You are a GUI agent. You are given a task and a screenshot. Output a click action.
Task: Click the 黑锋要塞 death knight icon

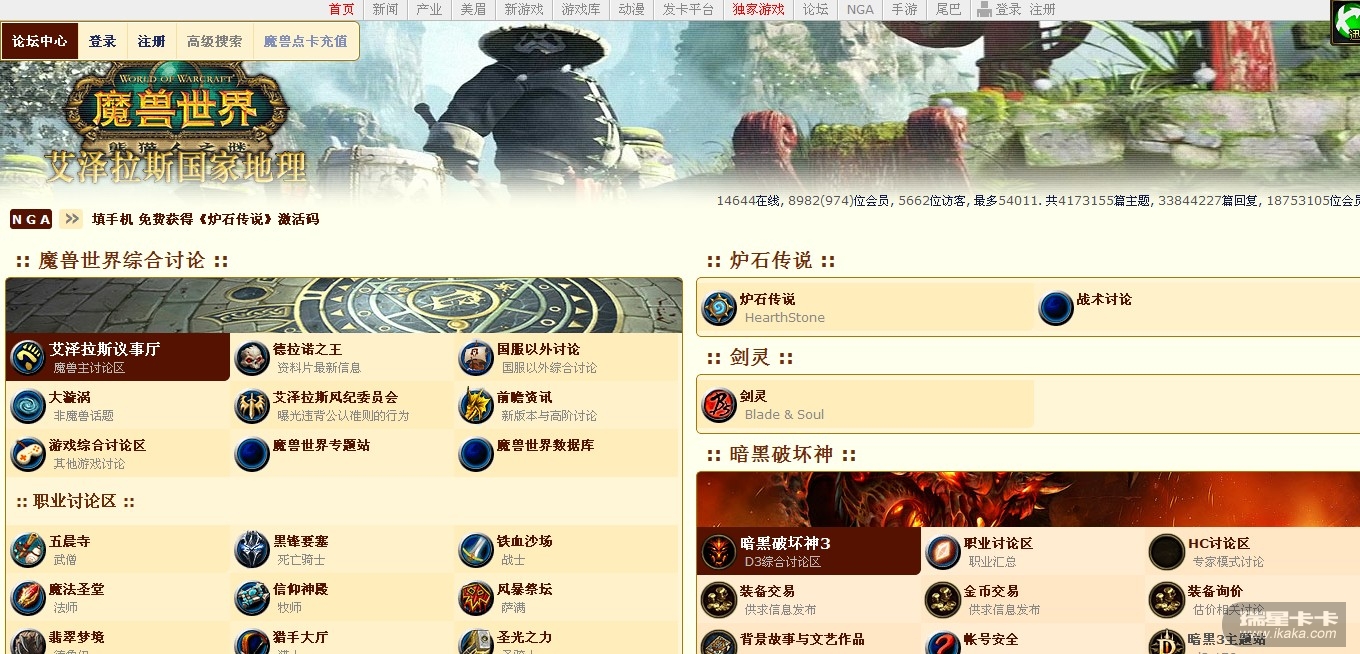(x=252, y=549)
